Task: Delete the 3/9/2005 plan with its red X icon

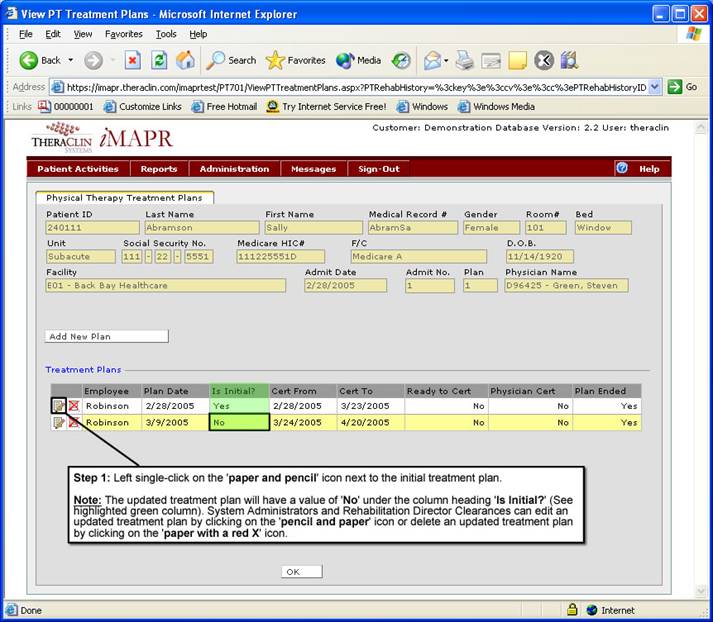Action: 74,423
